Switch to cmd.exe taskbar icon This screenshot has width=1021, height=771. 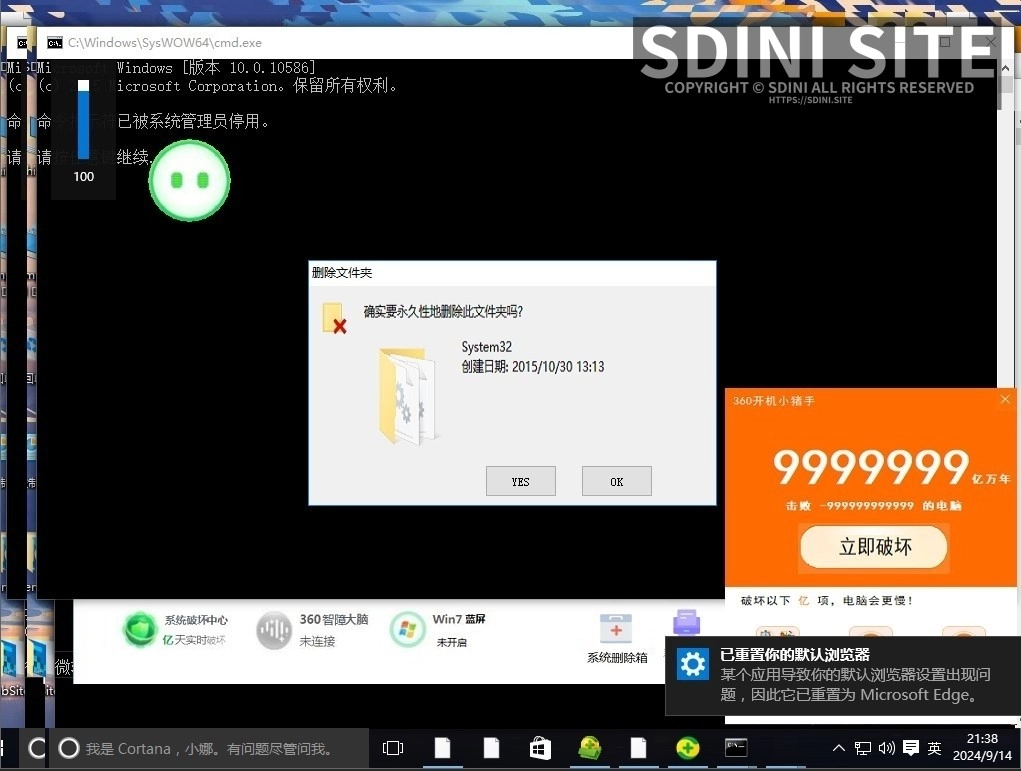[736, 748]
